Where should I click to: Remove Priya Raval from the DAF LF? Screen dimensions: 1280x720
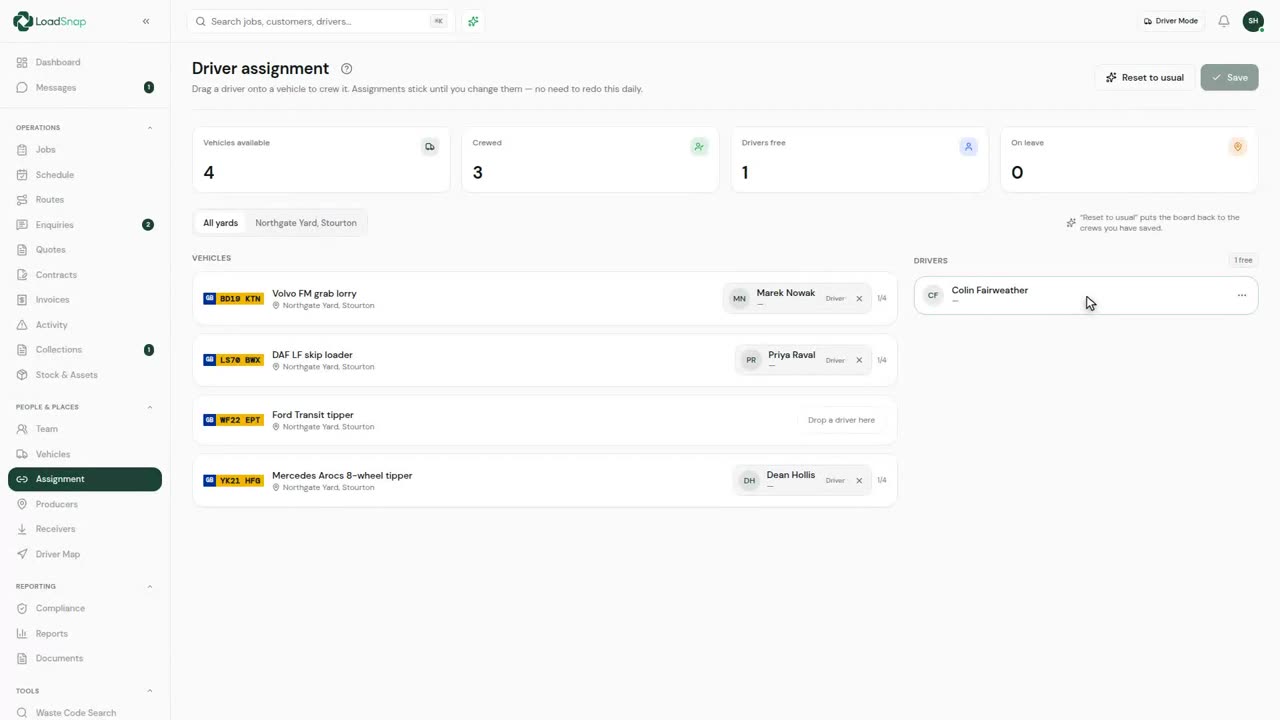[x=859, y=360]
